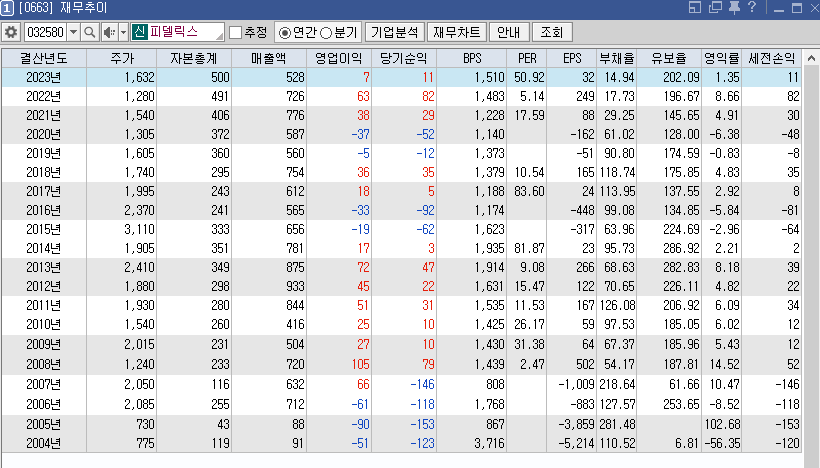Screen dimensions: 820x468
Task: Open the settings gear icon
Action: [11, 32]
